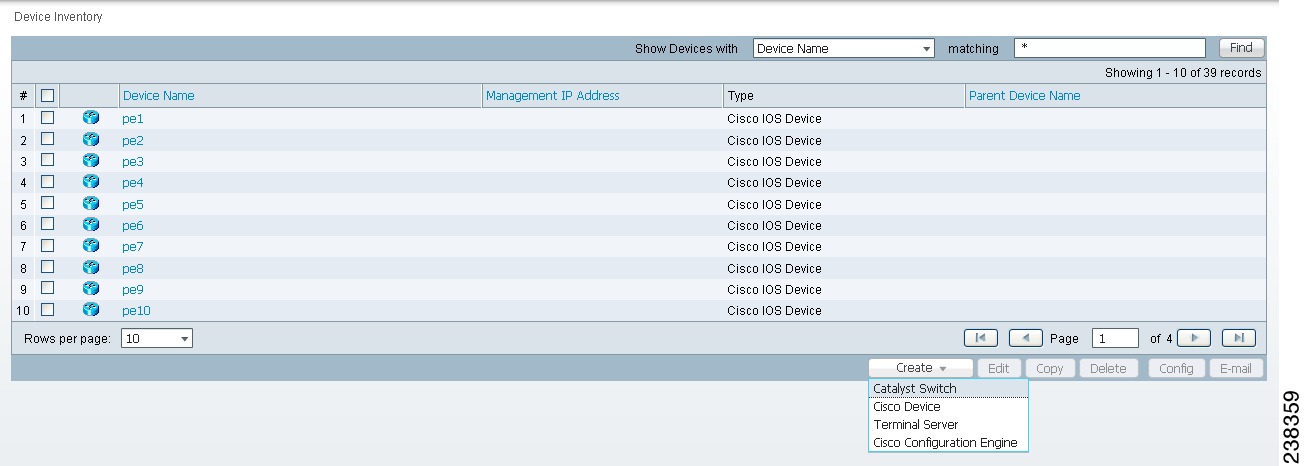Sort by the Management IP Address column header
The height and width of the screenshot is (466, 1306).
point(552,96)
